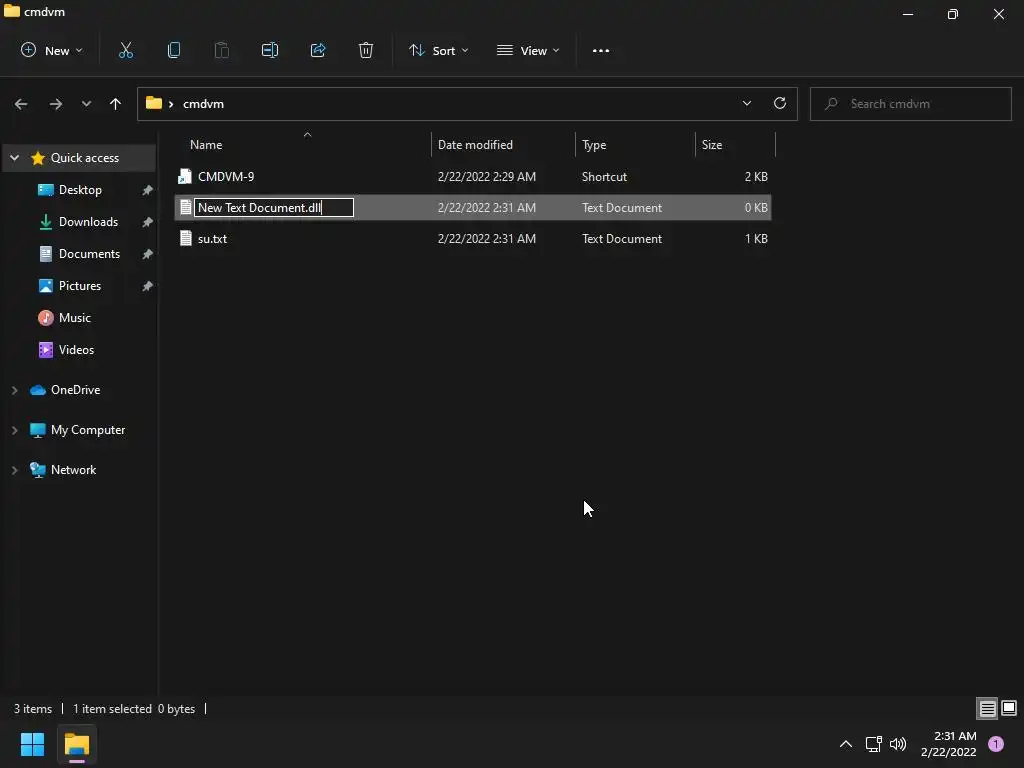Select Network in the sidebar
Image resolution: width=1024 pixels, height=768 pixels.
click(73, 470)
